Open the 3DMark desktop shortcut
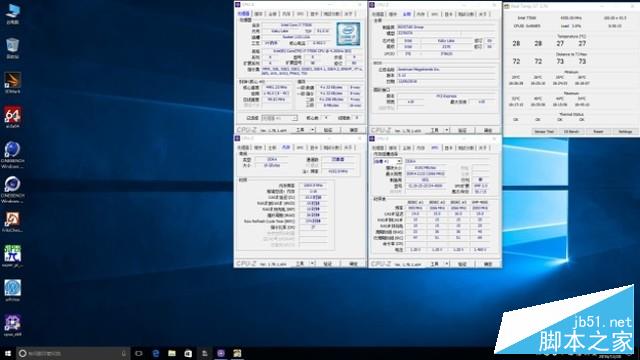The width and height of the screenshot is (640, 360). [x=13, y=82]
